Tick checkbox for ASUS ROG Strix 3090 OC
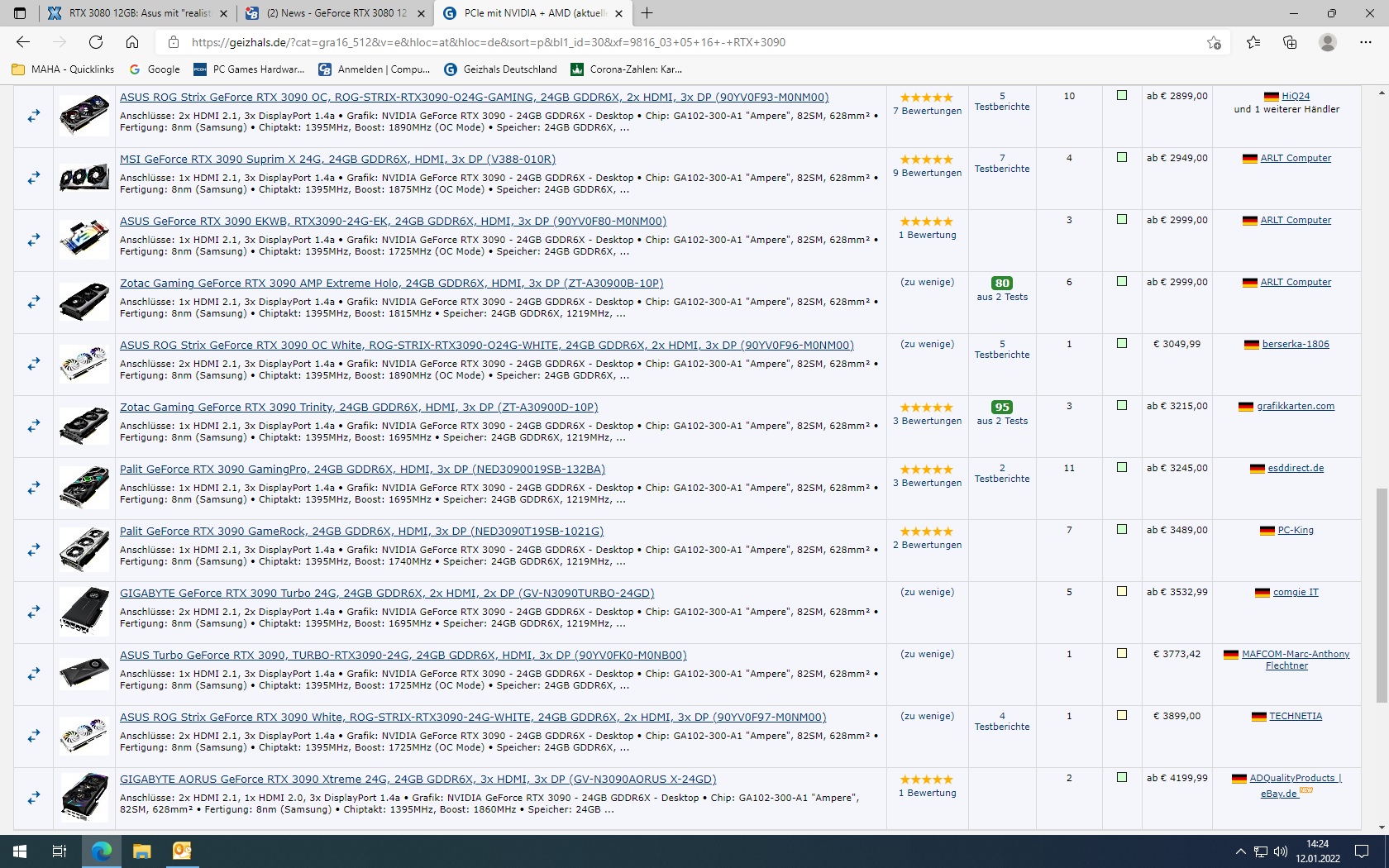The width and height of the screenshot is (1389, 868). 1122,96
